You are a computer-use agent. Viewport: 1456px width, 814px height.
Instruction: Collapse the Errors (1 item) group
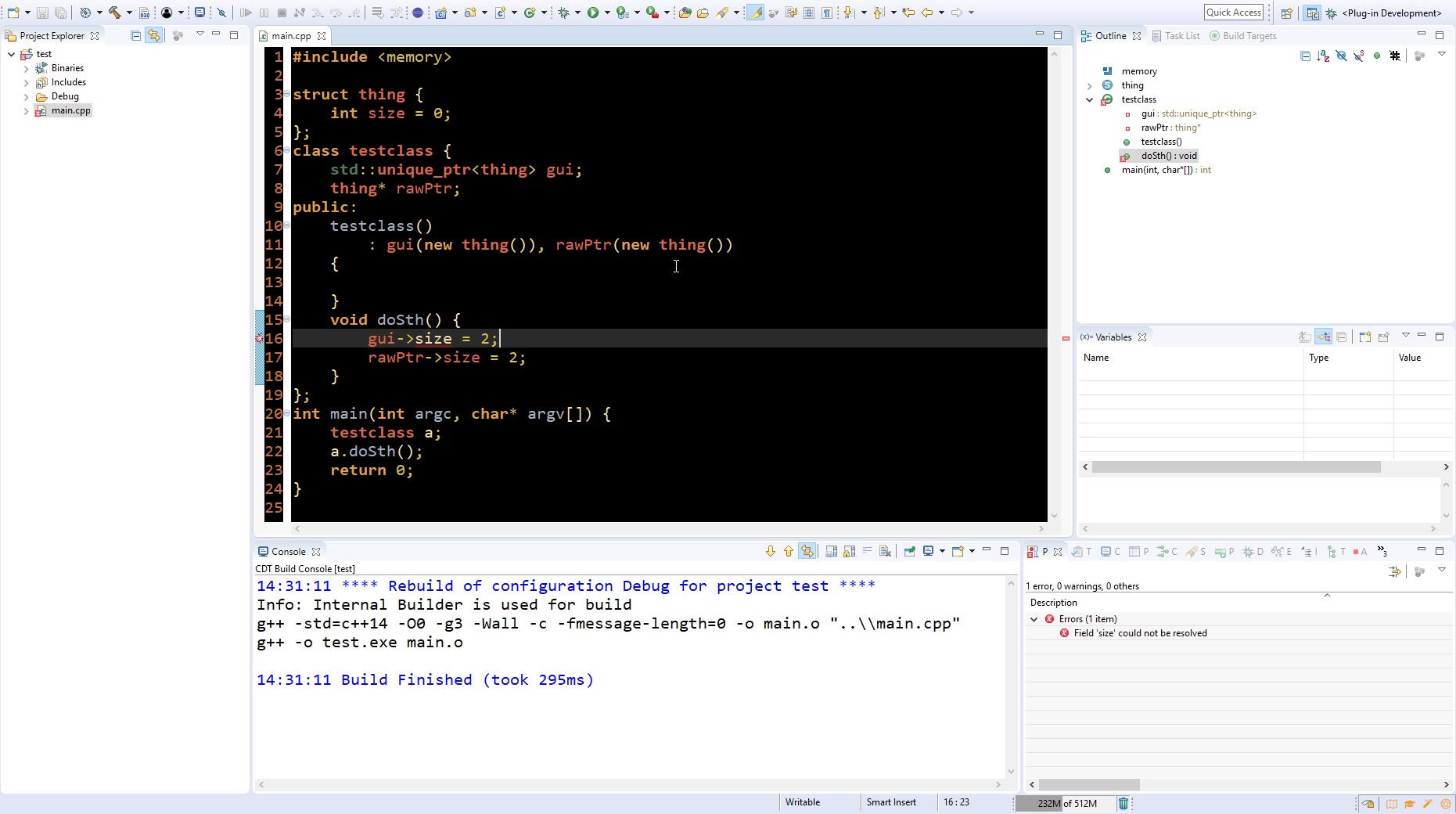1034,619
